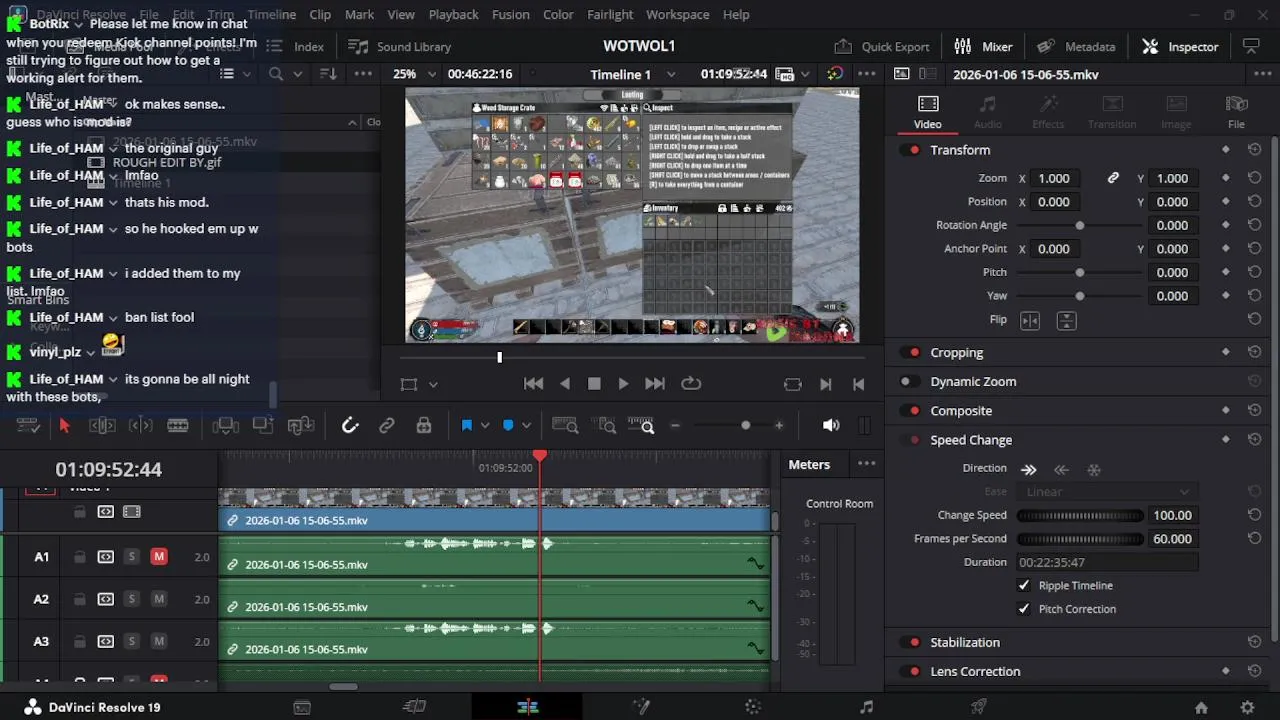
Task: Open the Metadata panel button
Action: click(x=1076, y=47)
